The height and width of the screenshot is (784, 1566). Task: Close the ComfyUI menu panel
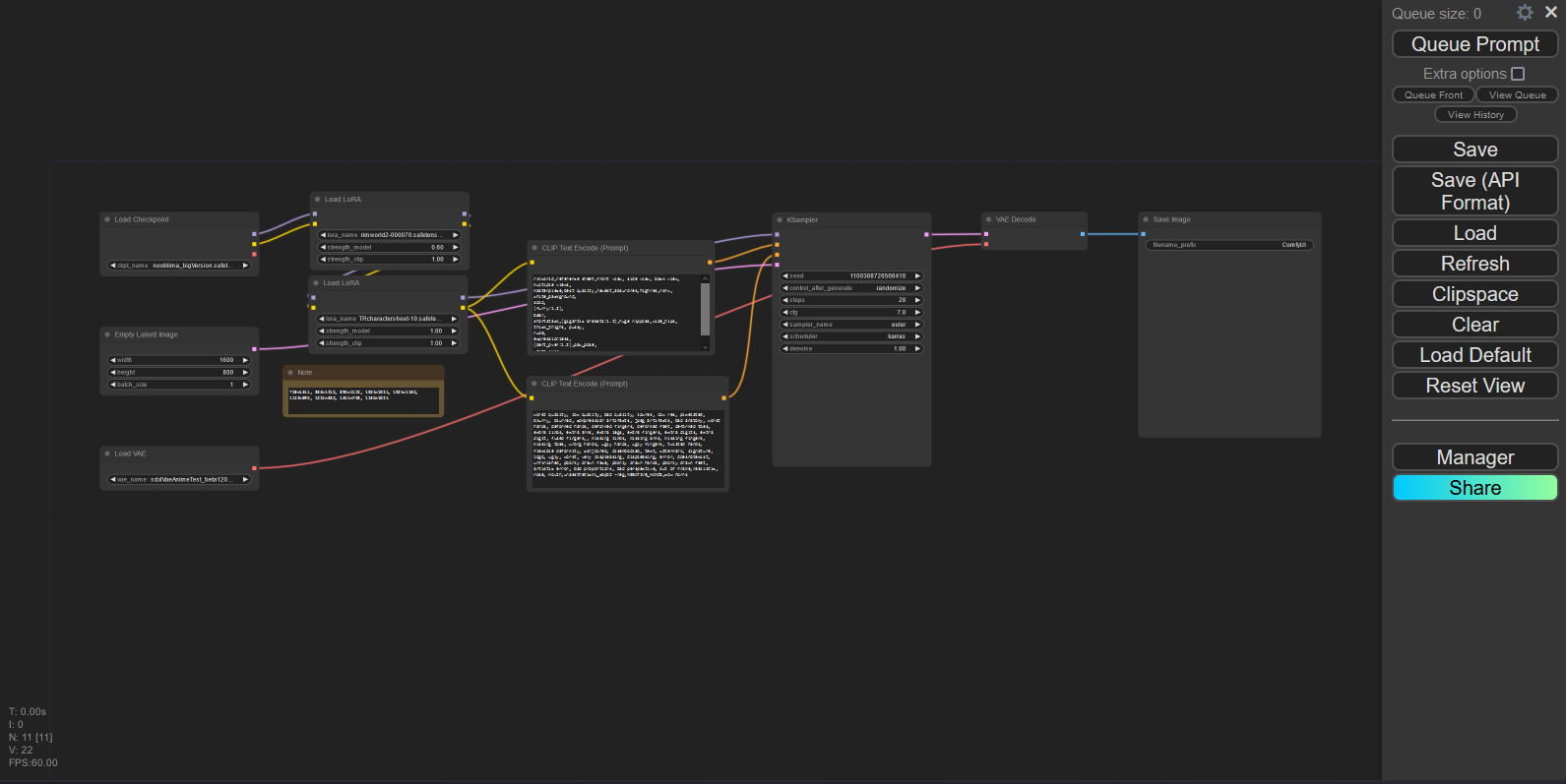[1551, 13]
